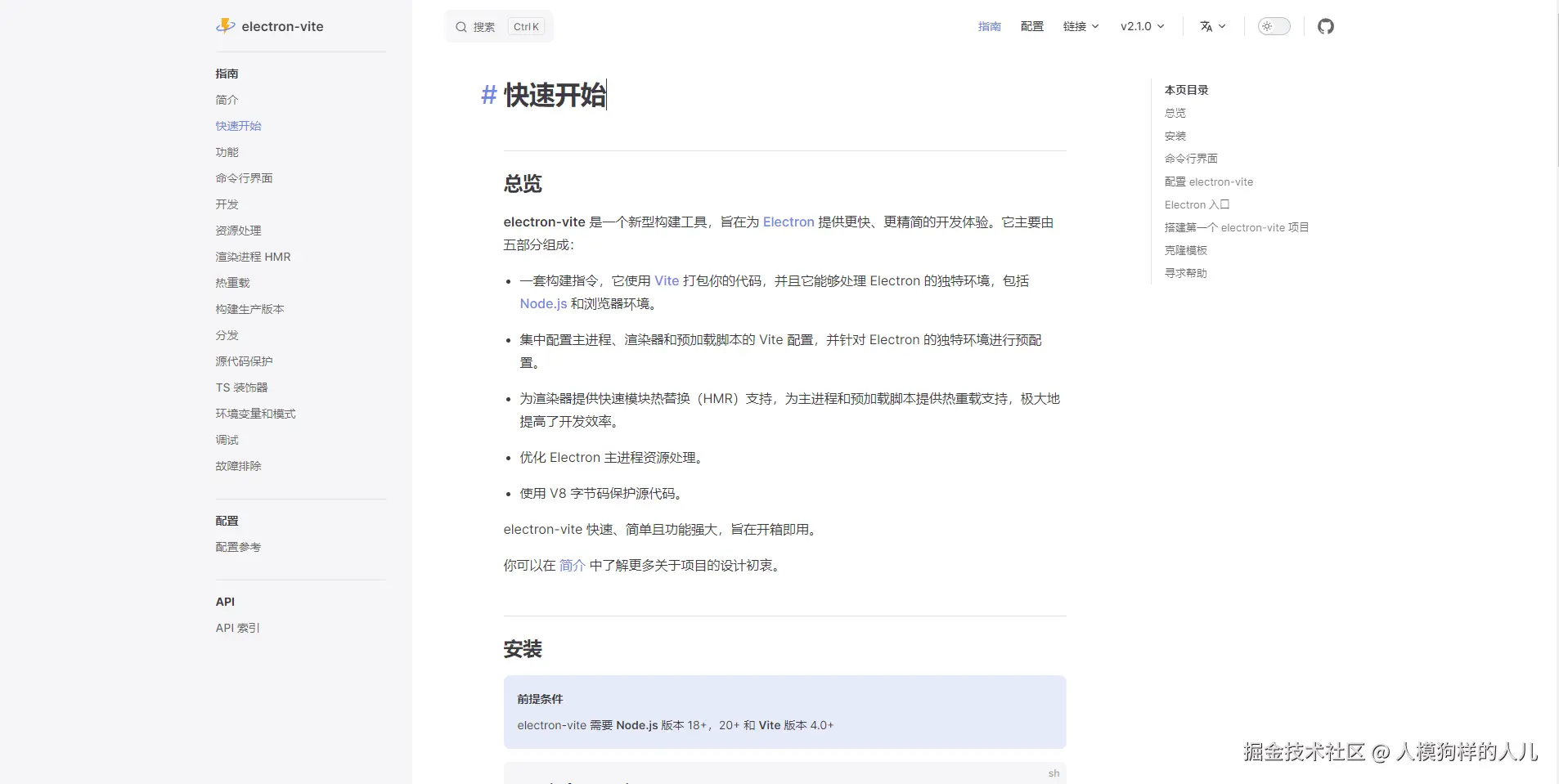Open the 指南 top navigation item
Image resolution: width=1559 pixels, height=784 pixels.
[x=990, y=26]
